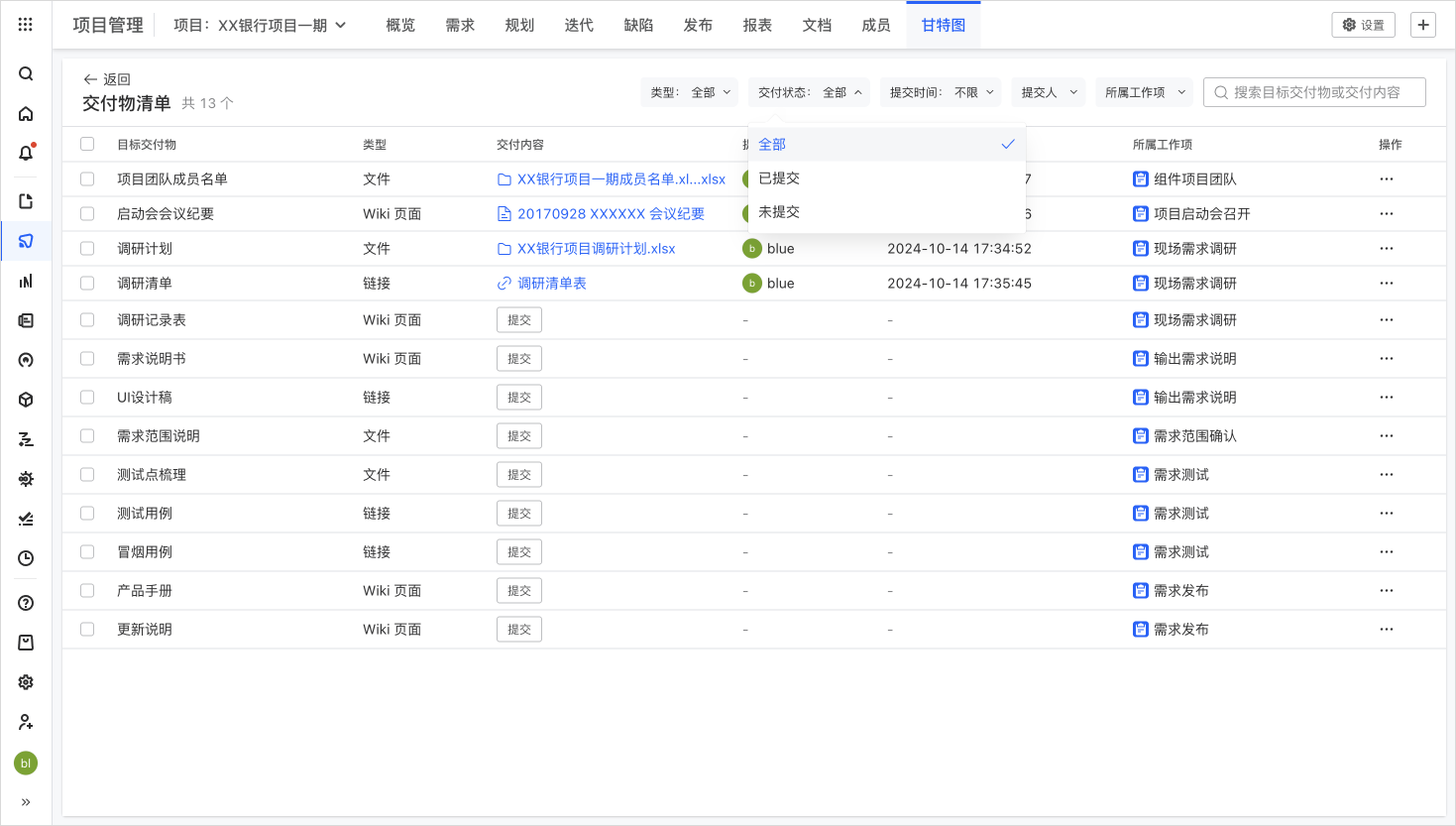Click the bug icon in left sidebar

coord(26,479)
